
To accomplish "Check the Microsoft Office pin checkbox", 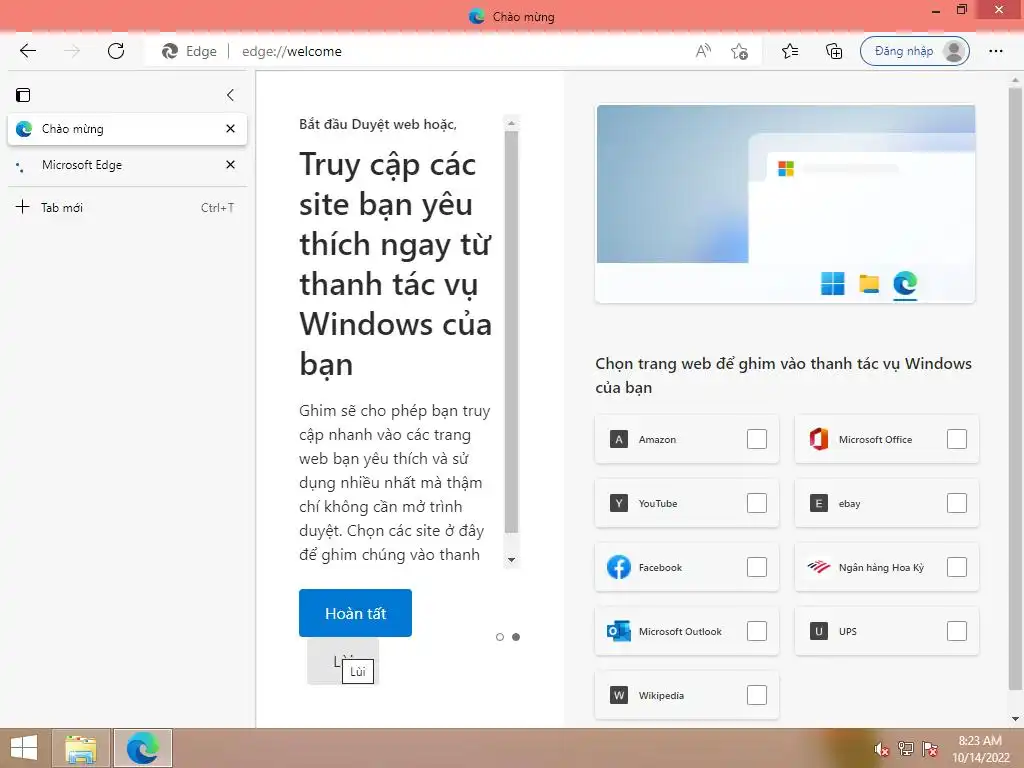I will [x=956, y=439].
